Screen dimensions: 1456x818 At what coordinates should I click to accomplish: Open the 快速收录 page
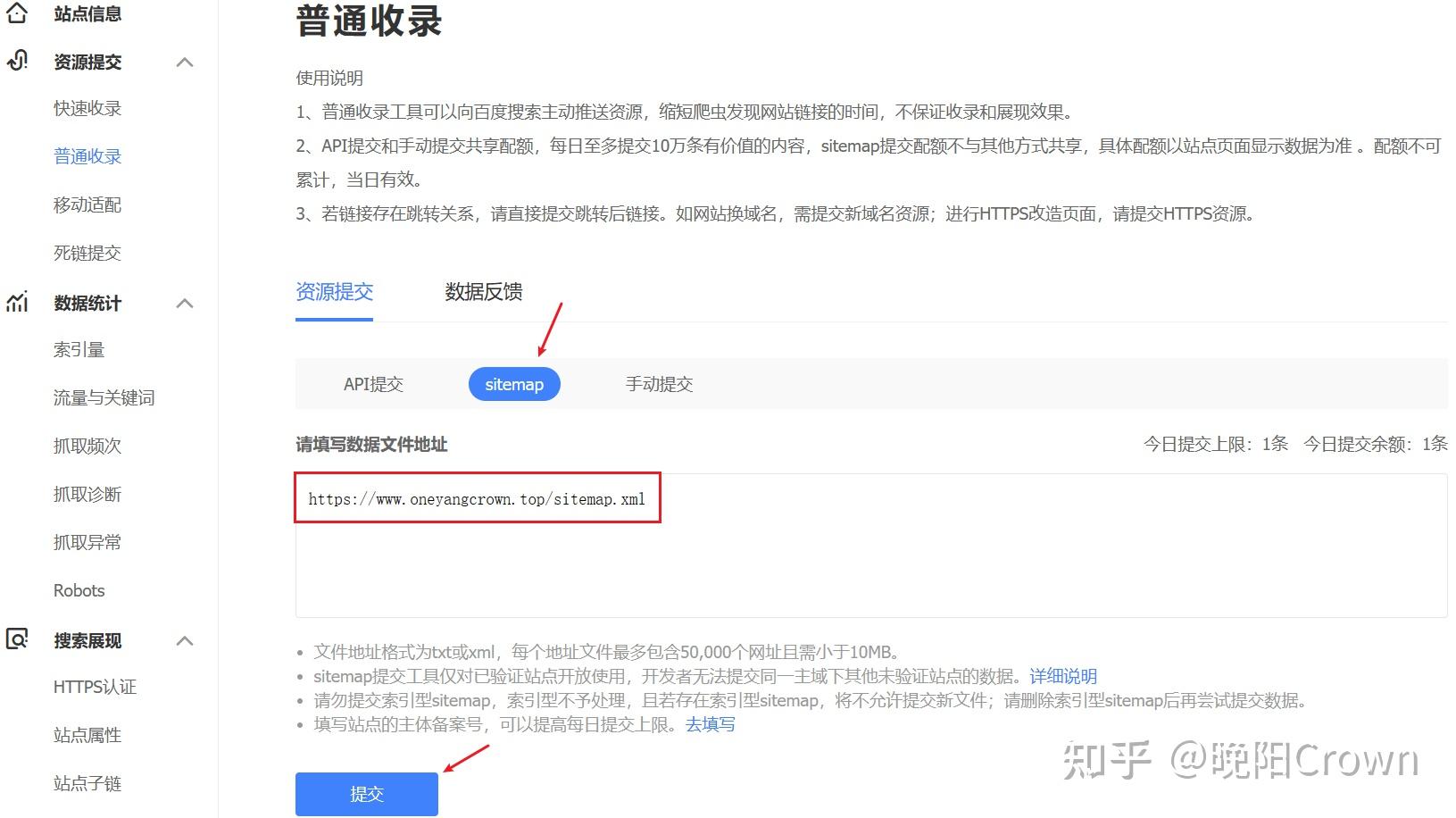tap(86, 108)
